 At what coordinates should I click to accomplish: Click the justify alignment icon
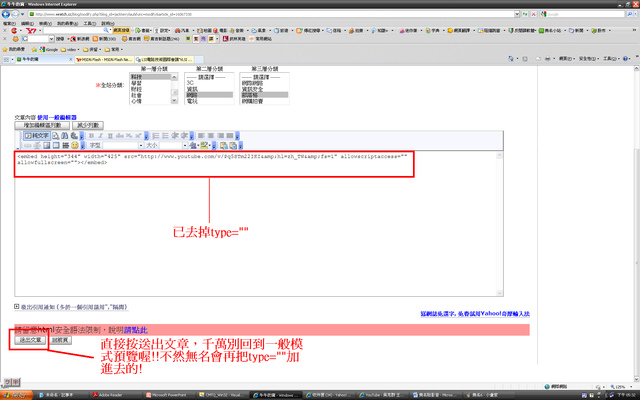tap(230, 136)
